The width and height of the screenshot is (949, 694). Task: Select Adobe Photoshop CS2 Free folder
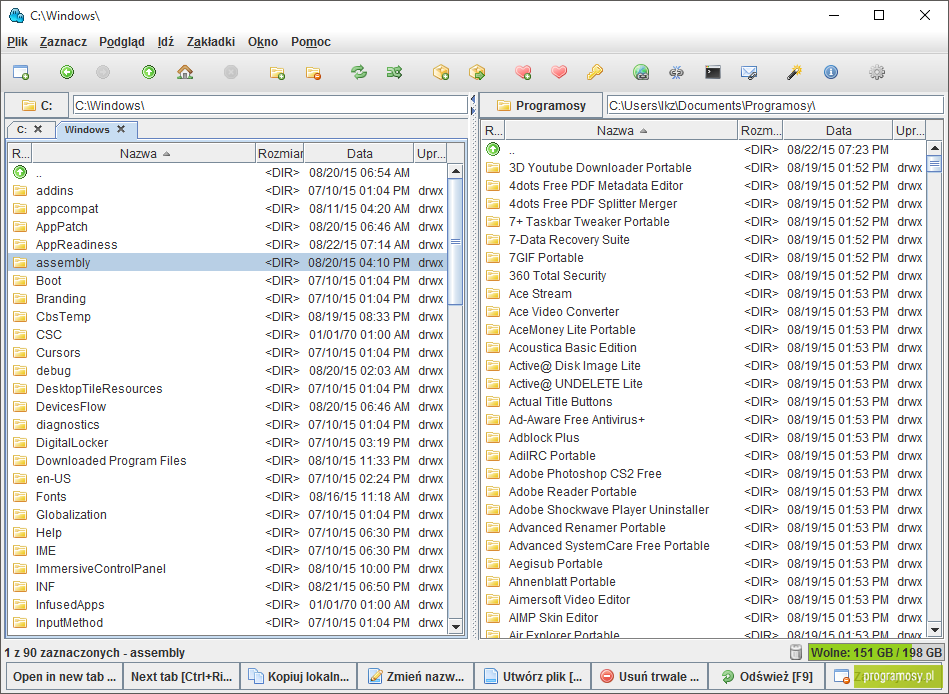tap(704, 474)
